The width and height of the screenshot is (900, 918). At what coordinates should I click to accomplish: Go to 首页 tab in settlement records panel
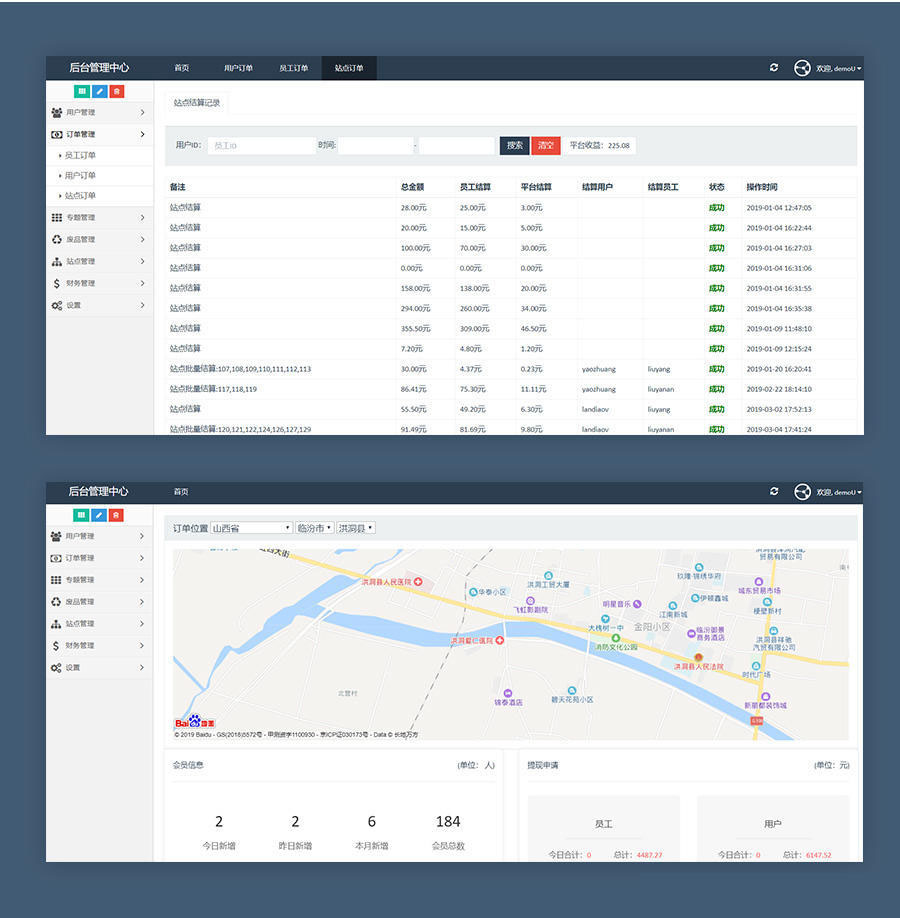coord(182,68)
